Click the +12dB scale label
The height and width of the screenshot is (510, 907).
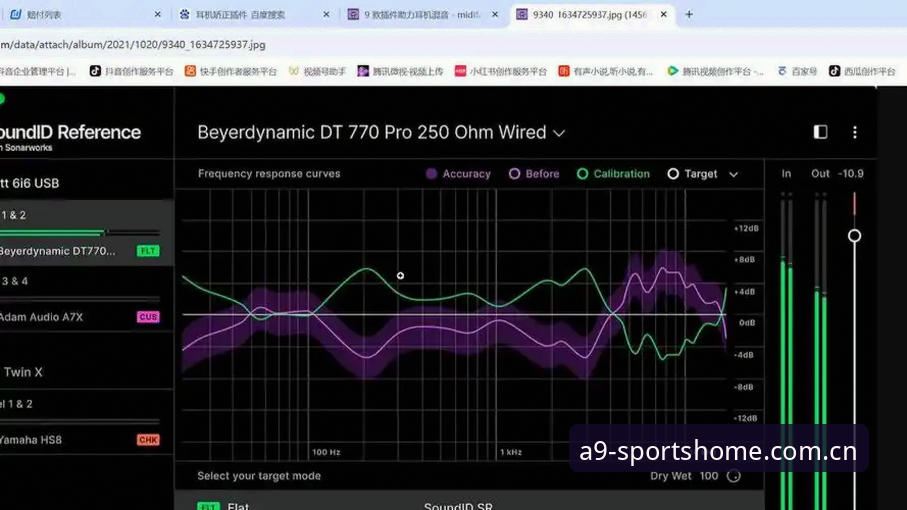tap(746, 228)
